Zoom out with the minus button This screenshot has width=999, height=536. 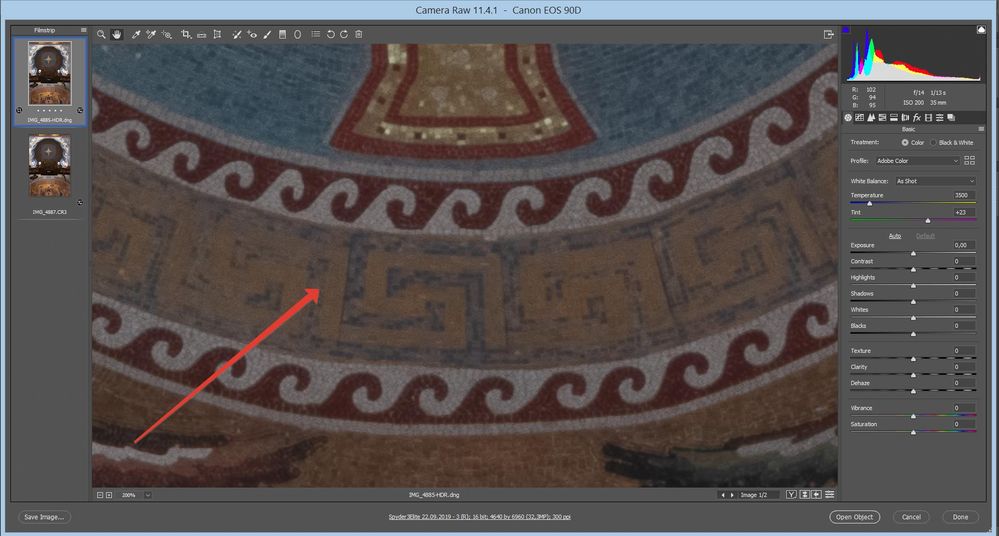point(100,495)
